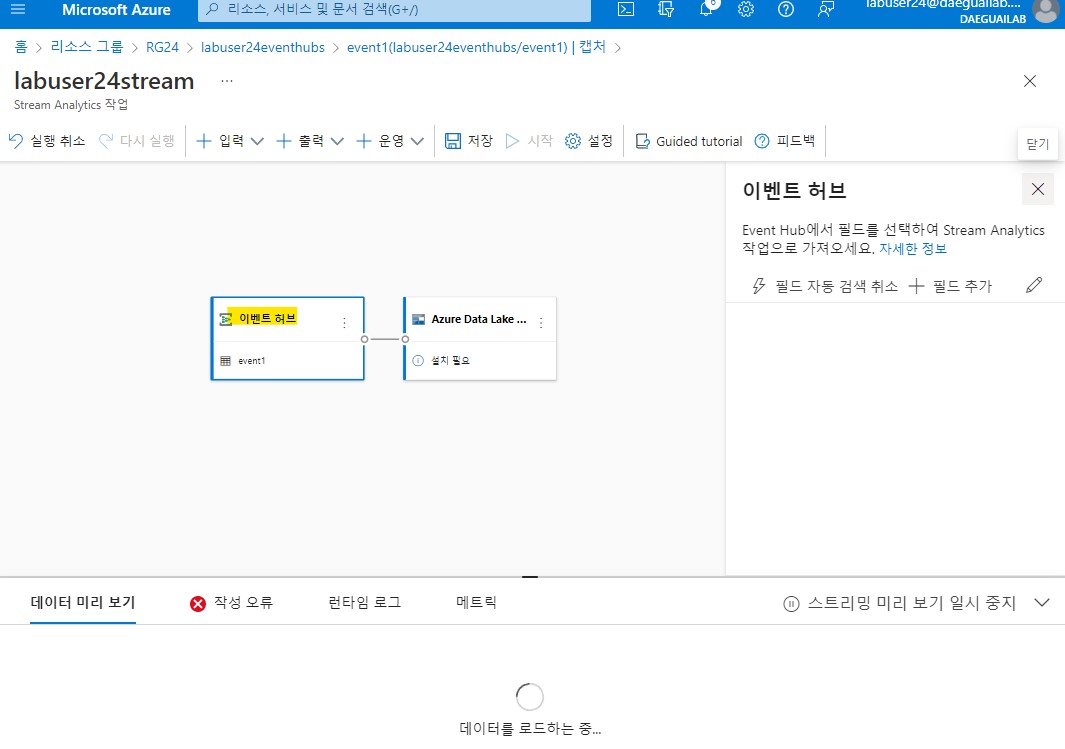The image size is (1065, 749).
Task: Open the notifications bell
Action: [x=706, y=9]
